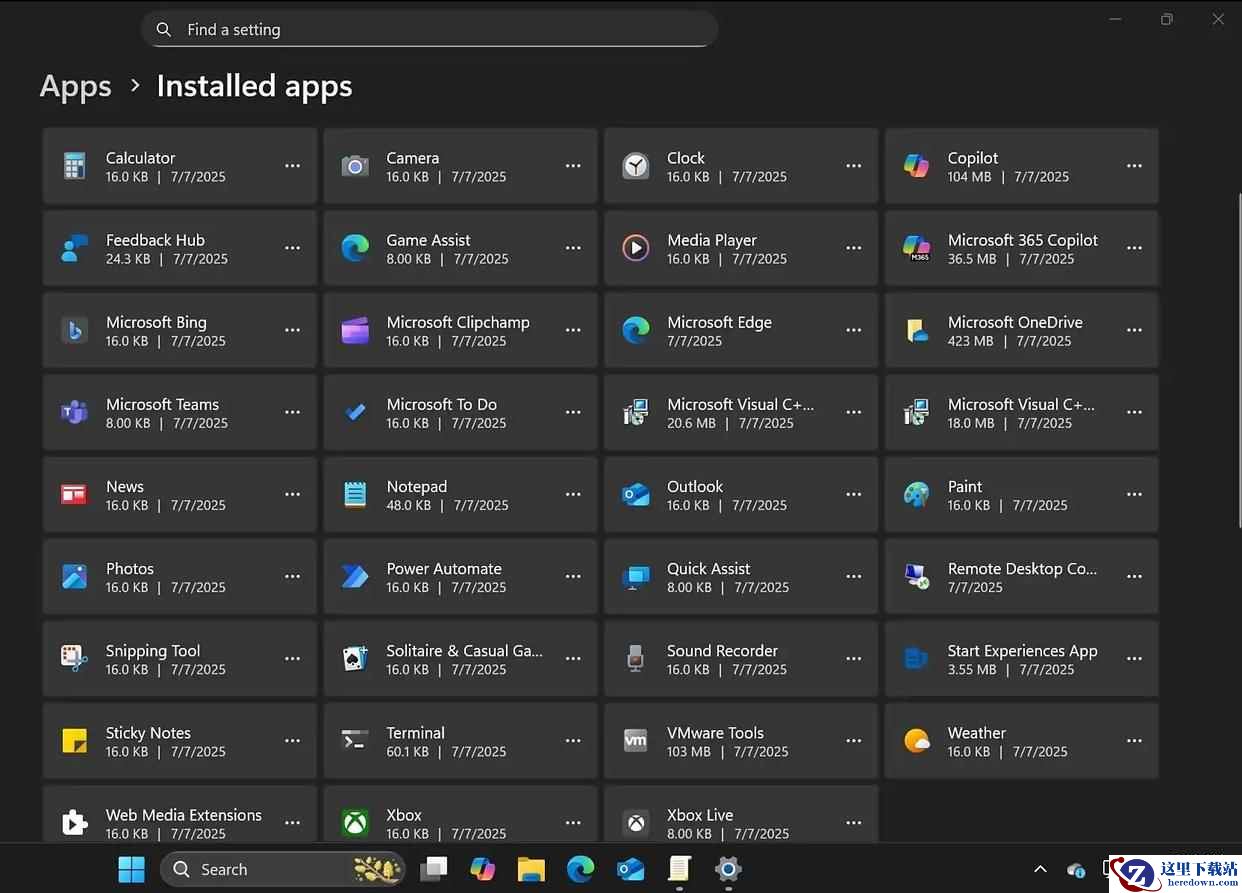Click the Microsoft OneDrive icon
The height and width of the screenshot is (893, 1242).
coord(916,330)
